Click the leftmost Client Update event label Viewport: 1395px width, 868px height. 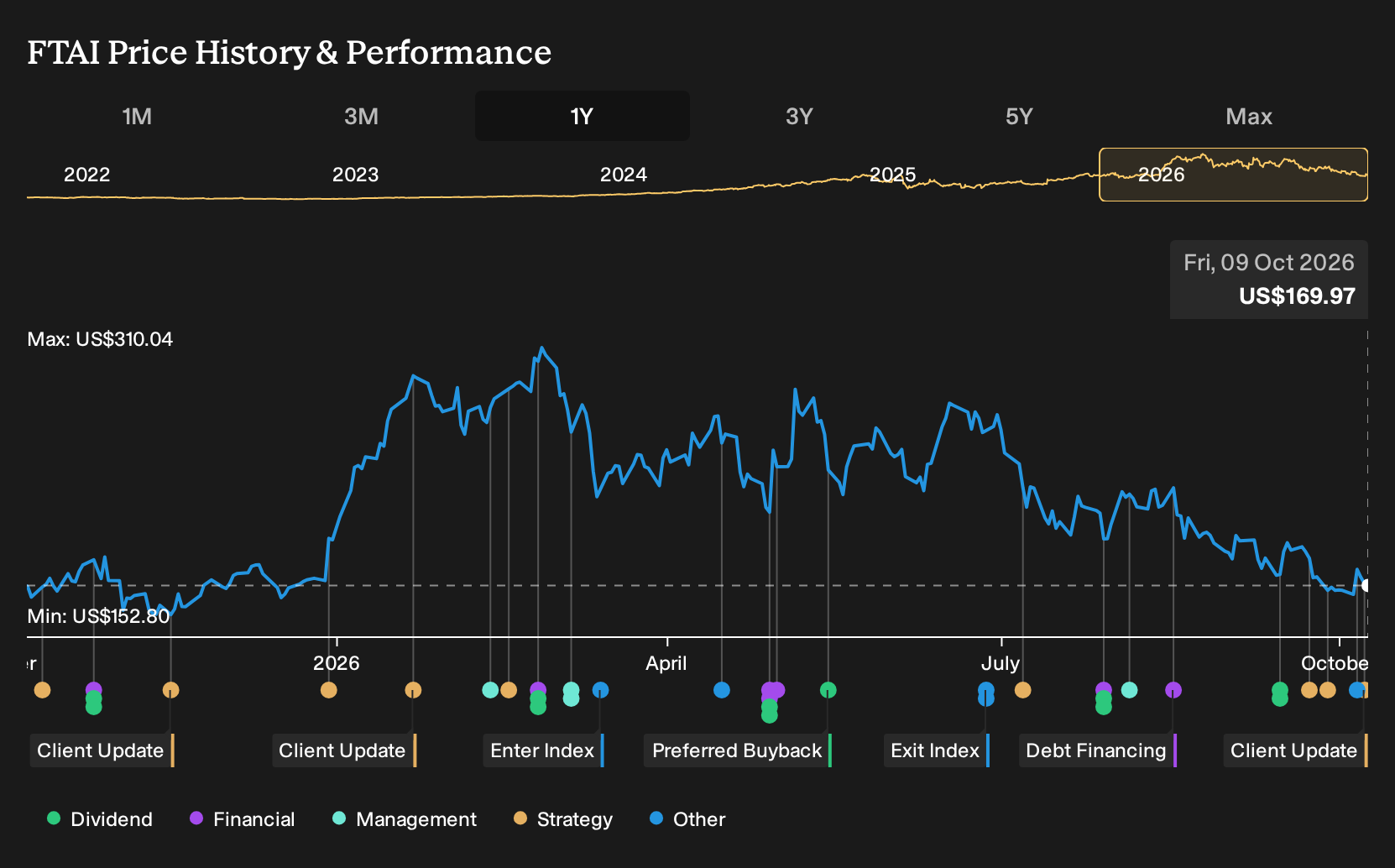coord(102,750)
